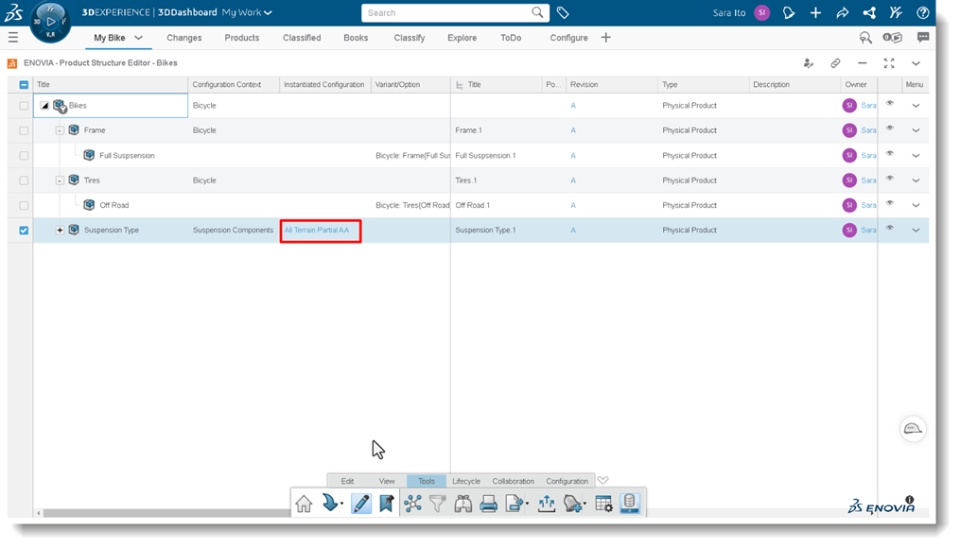Toggle eye visibility for Bikes row
This screenshot has height=548, width=960.
click(890, 103)
